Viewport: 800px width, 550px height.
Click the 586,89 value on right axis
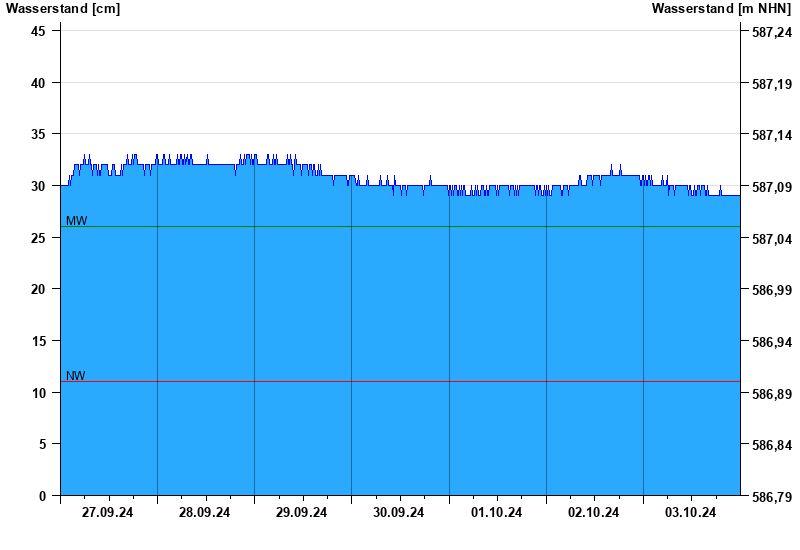coord(772,394)
